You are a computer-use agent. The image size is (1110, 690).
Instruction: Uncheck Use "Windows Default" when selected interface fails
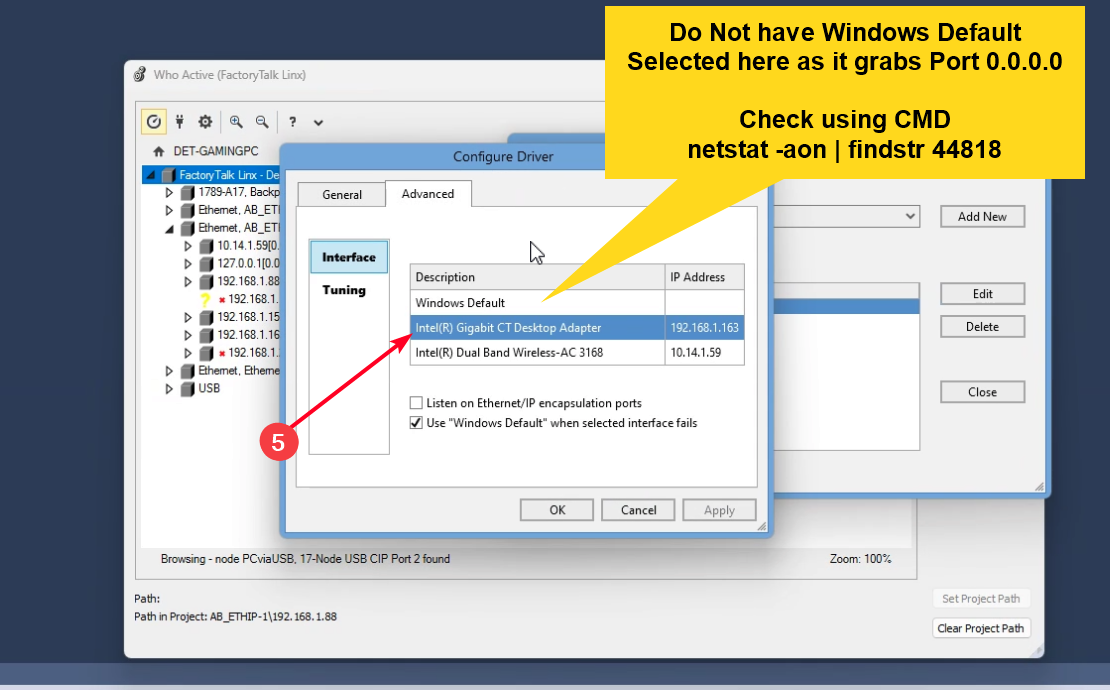click(416, 422)
